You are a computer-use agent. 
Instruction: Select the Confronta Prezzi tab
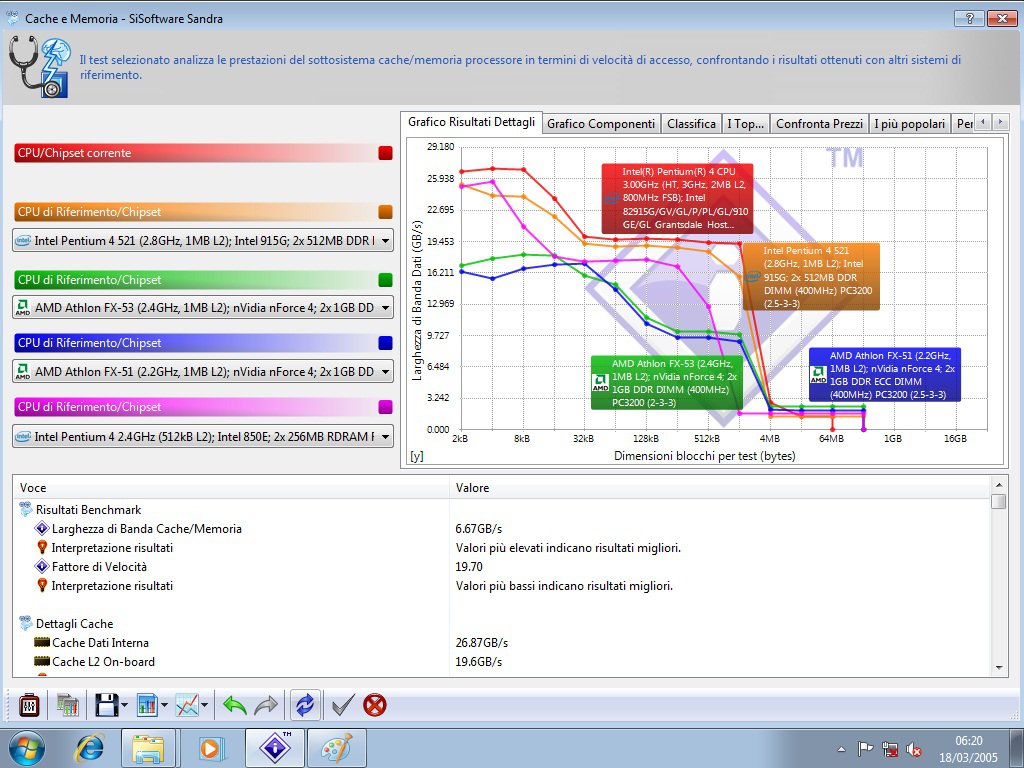coord(818,123)
